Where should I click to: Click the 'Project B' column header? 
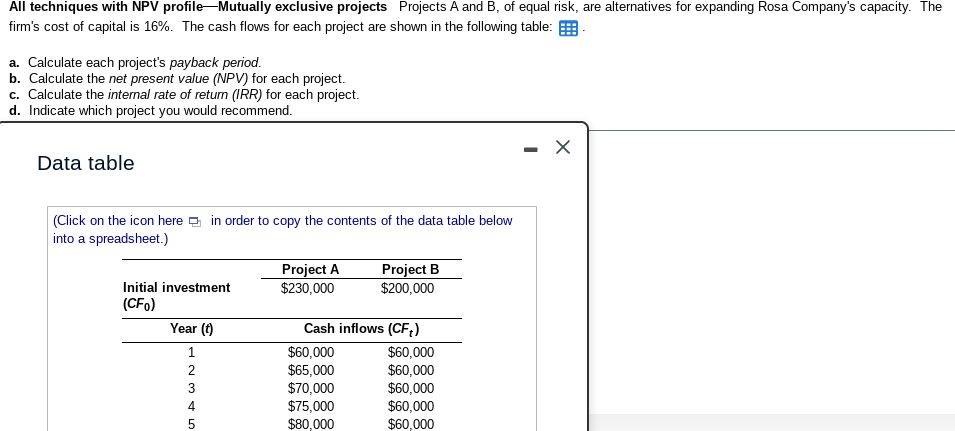click(x=410, y=270)
